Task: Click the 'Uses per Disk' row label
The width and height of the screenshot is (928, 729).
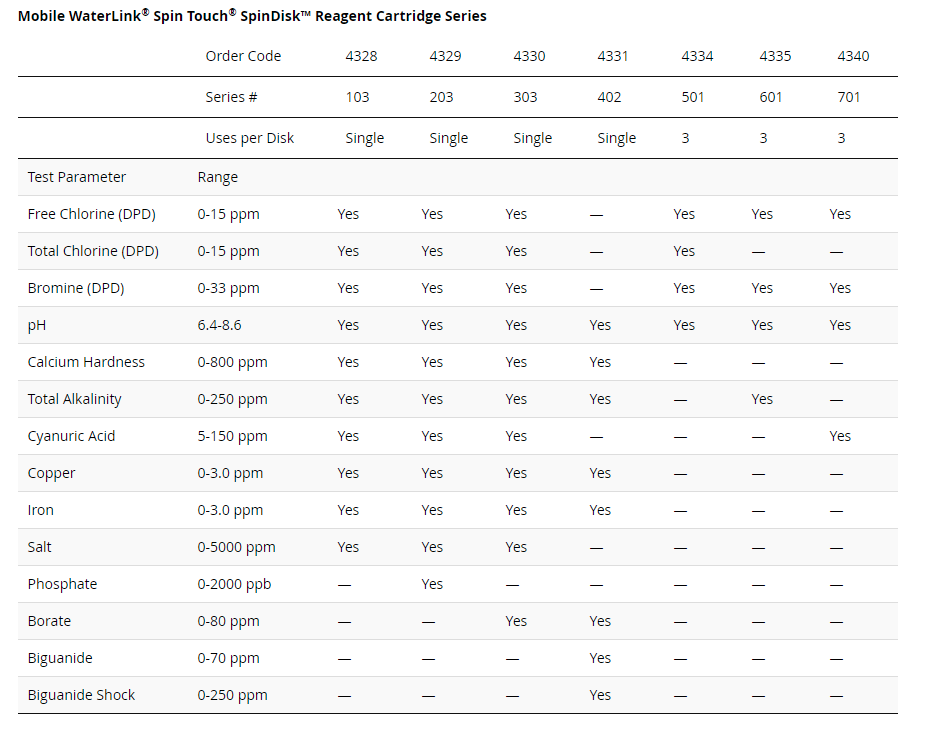Action: (250, 138)
